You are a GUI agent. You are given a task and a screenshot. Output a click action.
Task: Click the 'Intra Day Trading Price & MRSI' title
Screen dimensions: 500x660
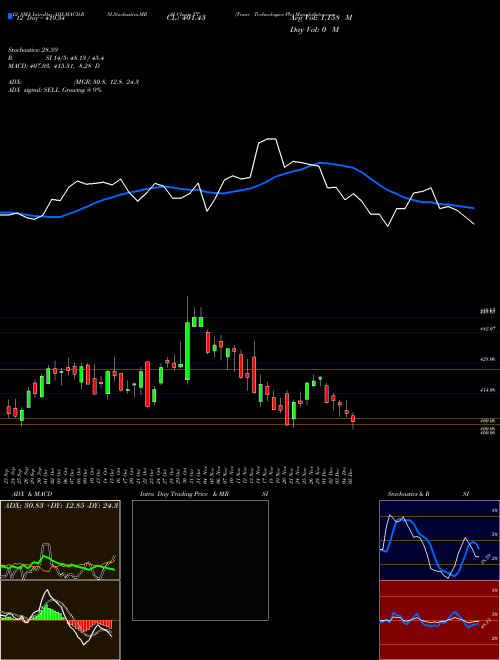pyautogui.click(x=205, y=494)
